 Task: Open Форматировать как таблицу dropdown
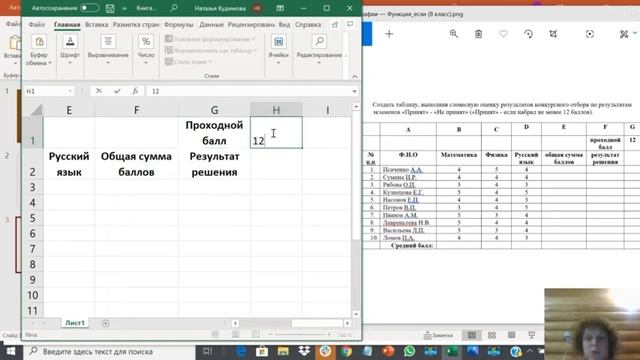211,50
